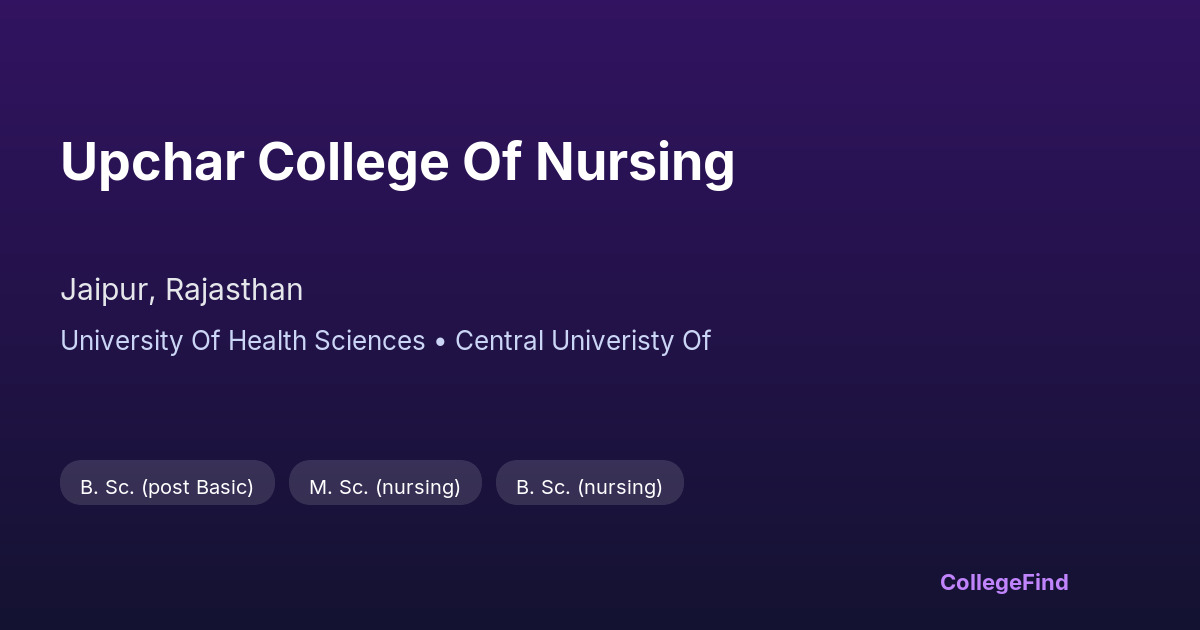Open the CollegeFind brand link
Viewport: 1200px width, 630px height.
[x=1003, y=582]
